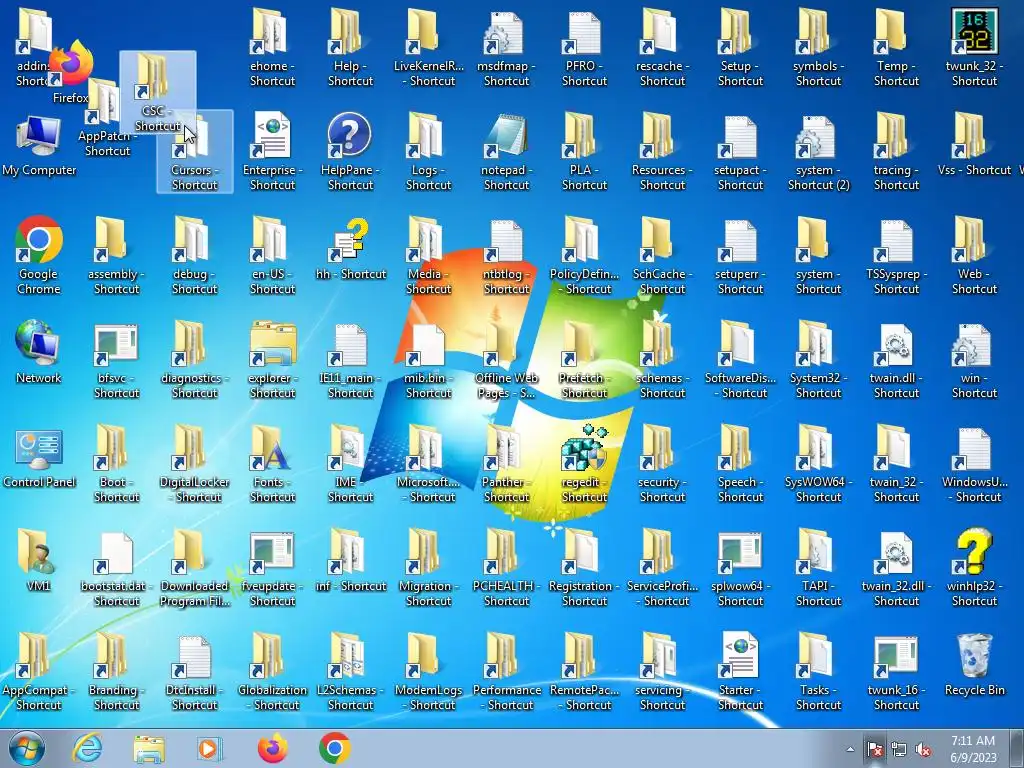Select the twain.dll shortcut icon
Screen dimensions: 1024x768
pyautogui.click(x=896, y=359)
